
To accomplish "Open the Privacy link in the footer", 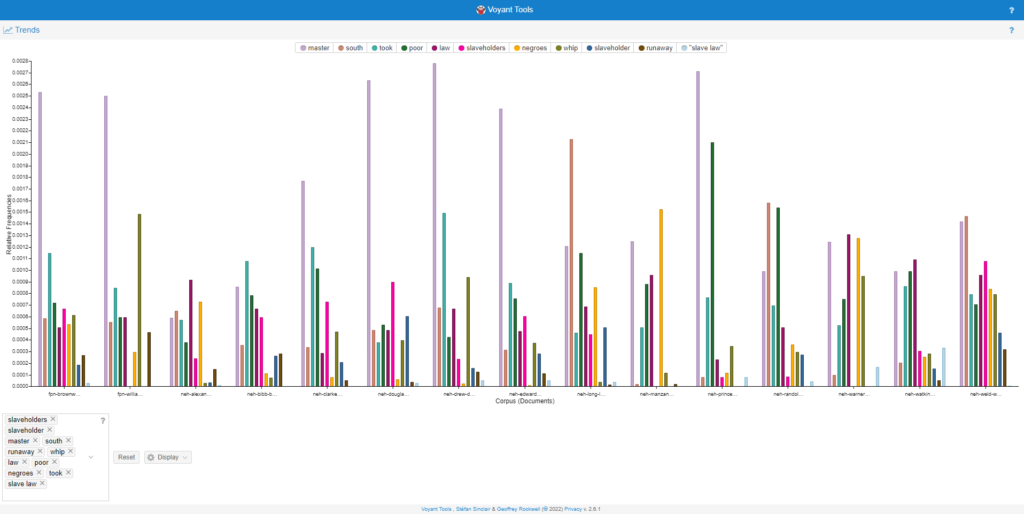I will point(572,509).
